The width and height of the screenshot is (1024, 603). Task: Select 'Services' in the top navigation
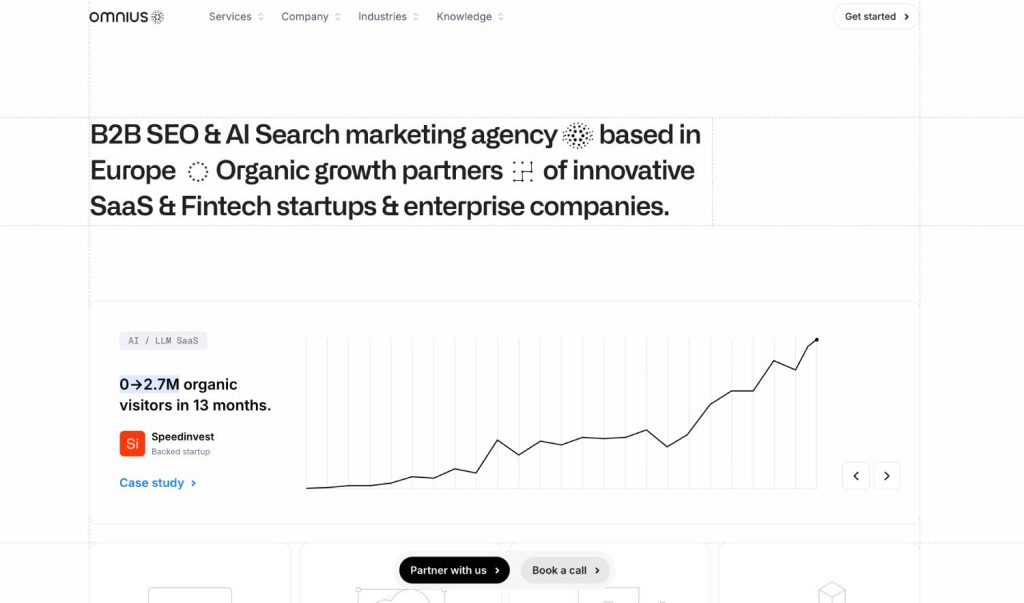pyautogui.click(x=229, y=16)
